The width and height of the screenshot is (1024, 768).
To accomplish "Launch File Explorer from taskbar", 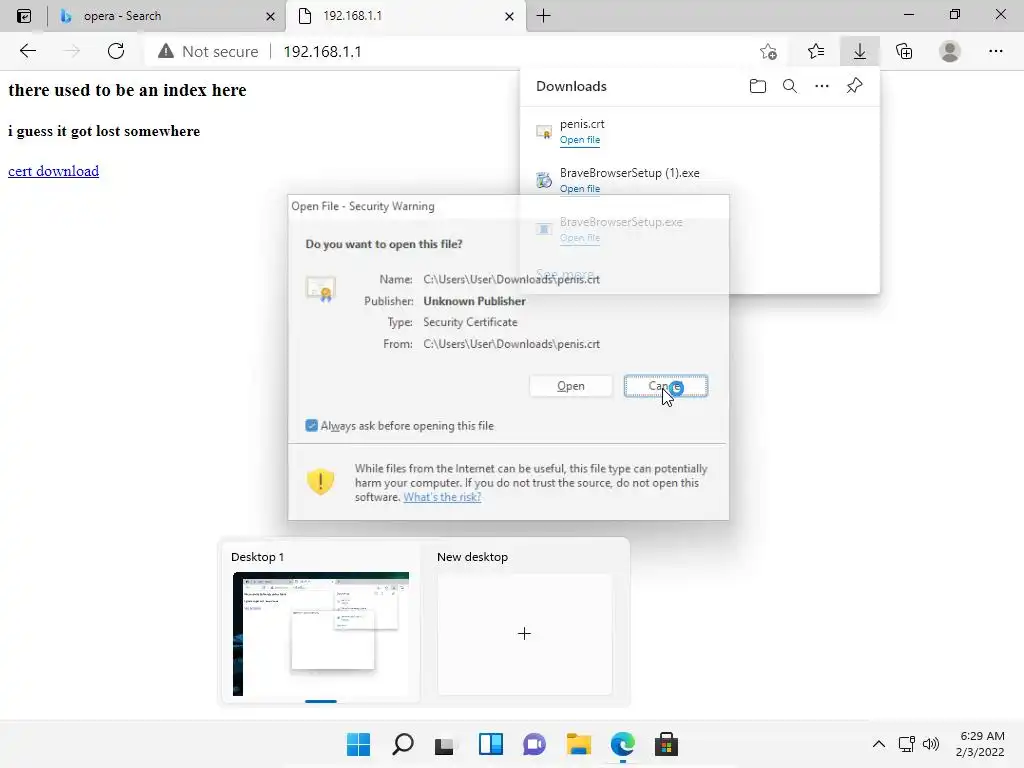I will tap(579, 744).
